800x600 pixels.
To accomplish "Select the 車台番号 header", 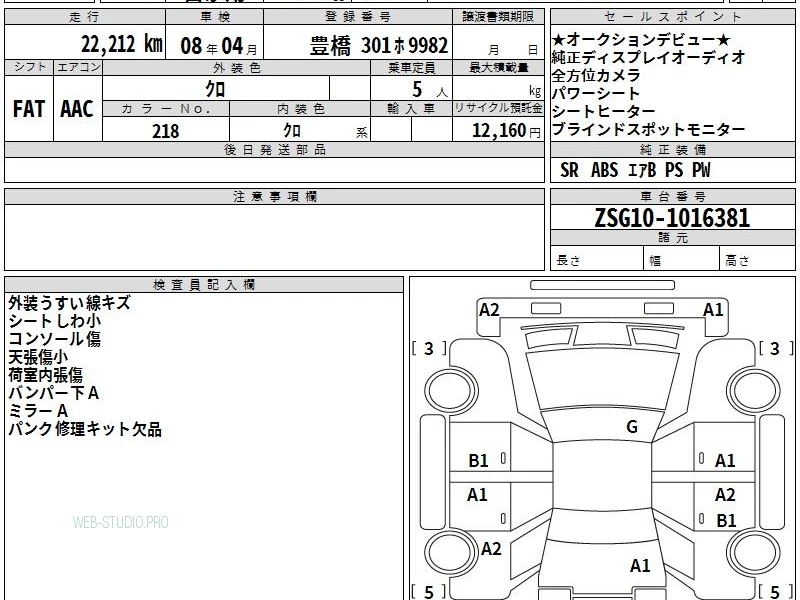I will pyautogui.click(x=672, y=196).
